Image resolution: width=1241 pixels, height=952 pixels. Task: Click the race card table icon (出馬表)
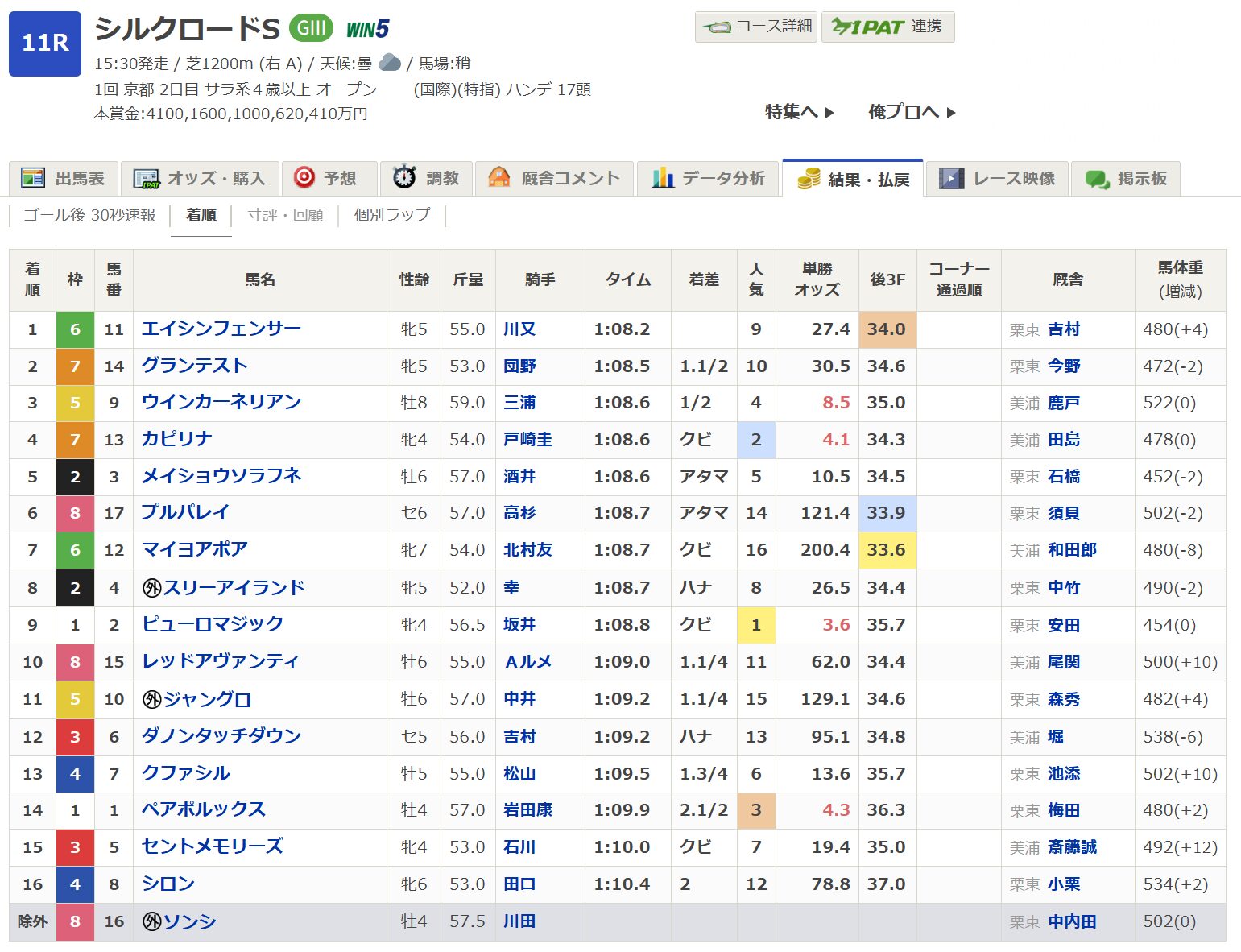tap(33, 178)
